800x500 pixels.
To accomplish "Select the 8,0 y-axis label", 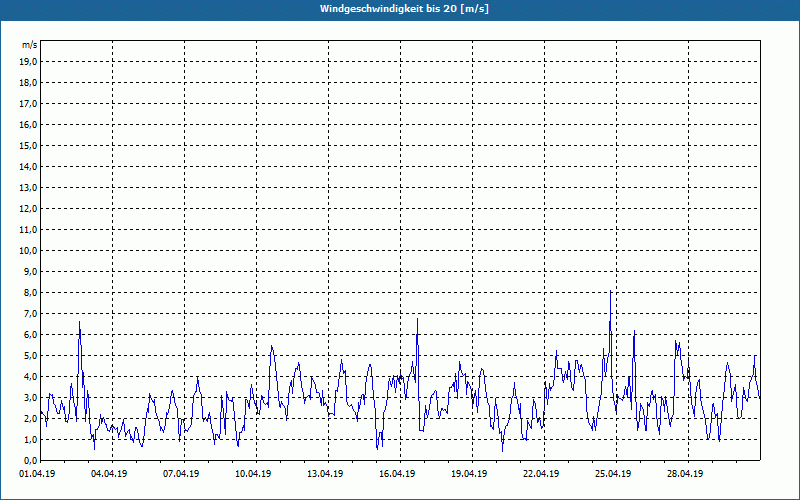I will pos(30,292).
